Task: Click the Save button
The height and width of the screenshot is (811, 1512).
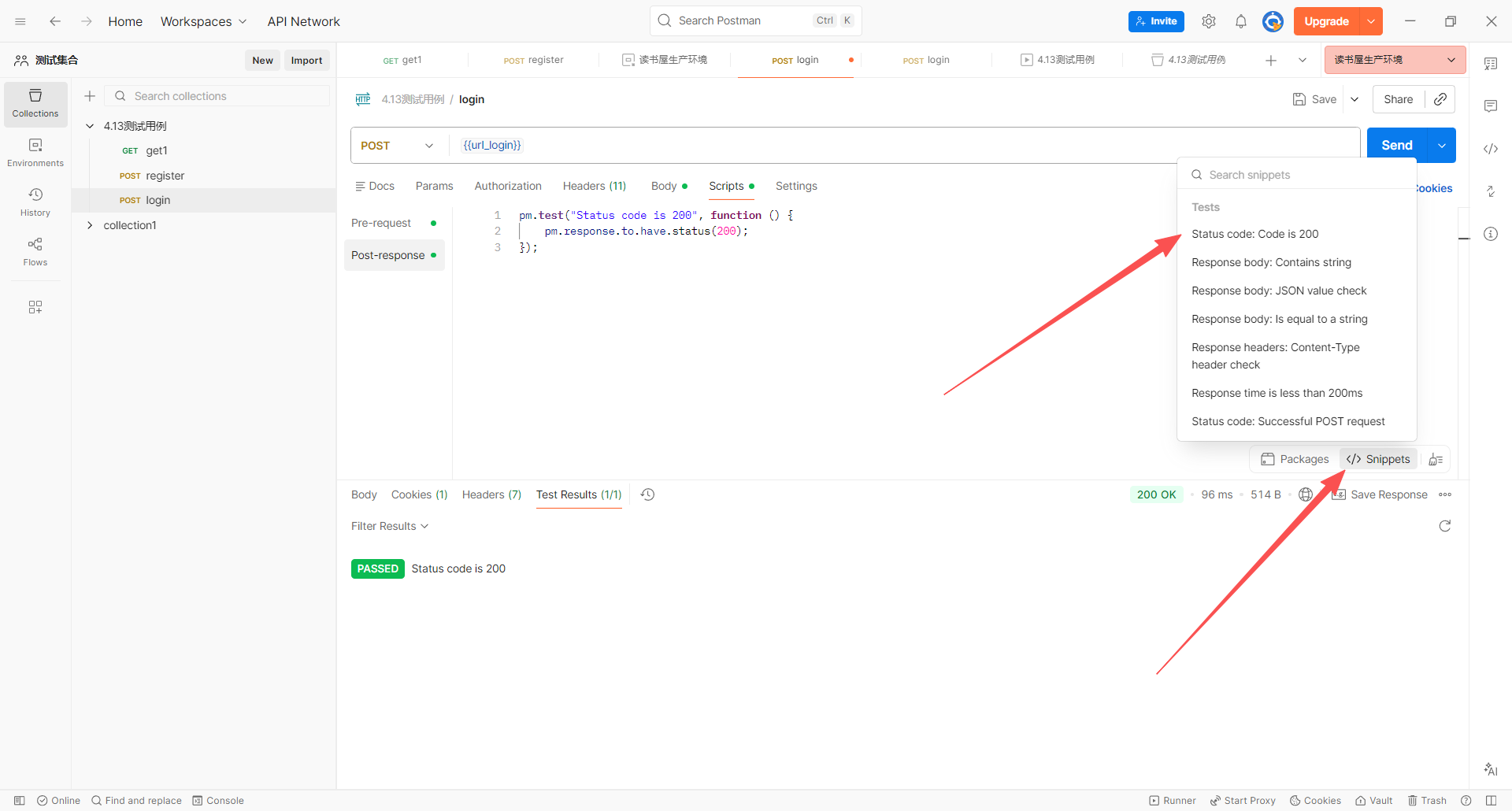Action: (1314, 99)
